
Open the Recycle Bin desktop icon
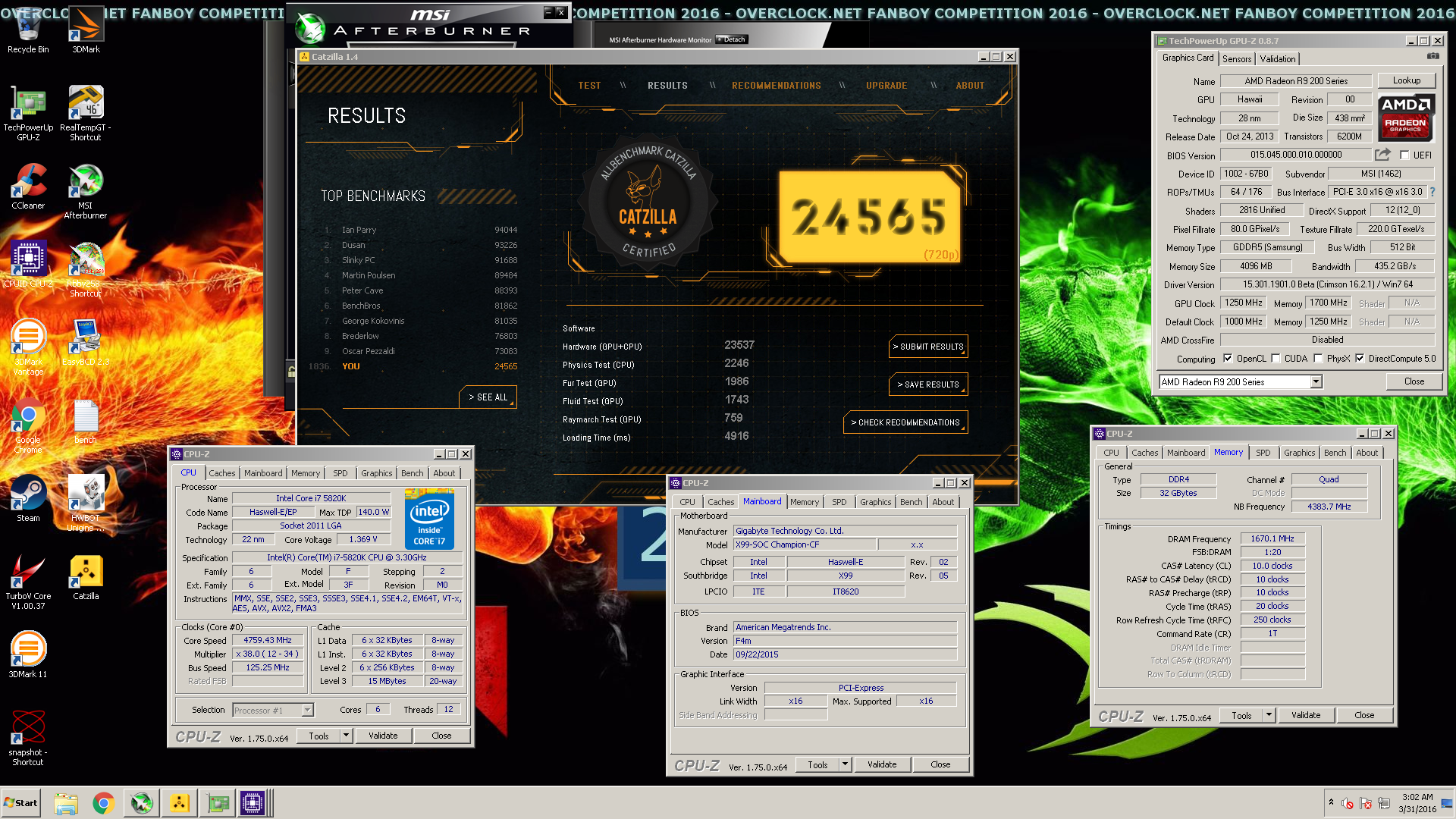[28, 30]
